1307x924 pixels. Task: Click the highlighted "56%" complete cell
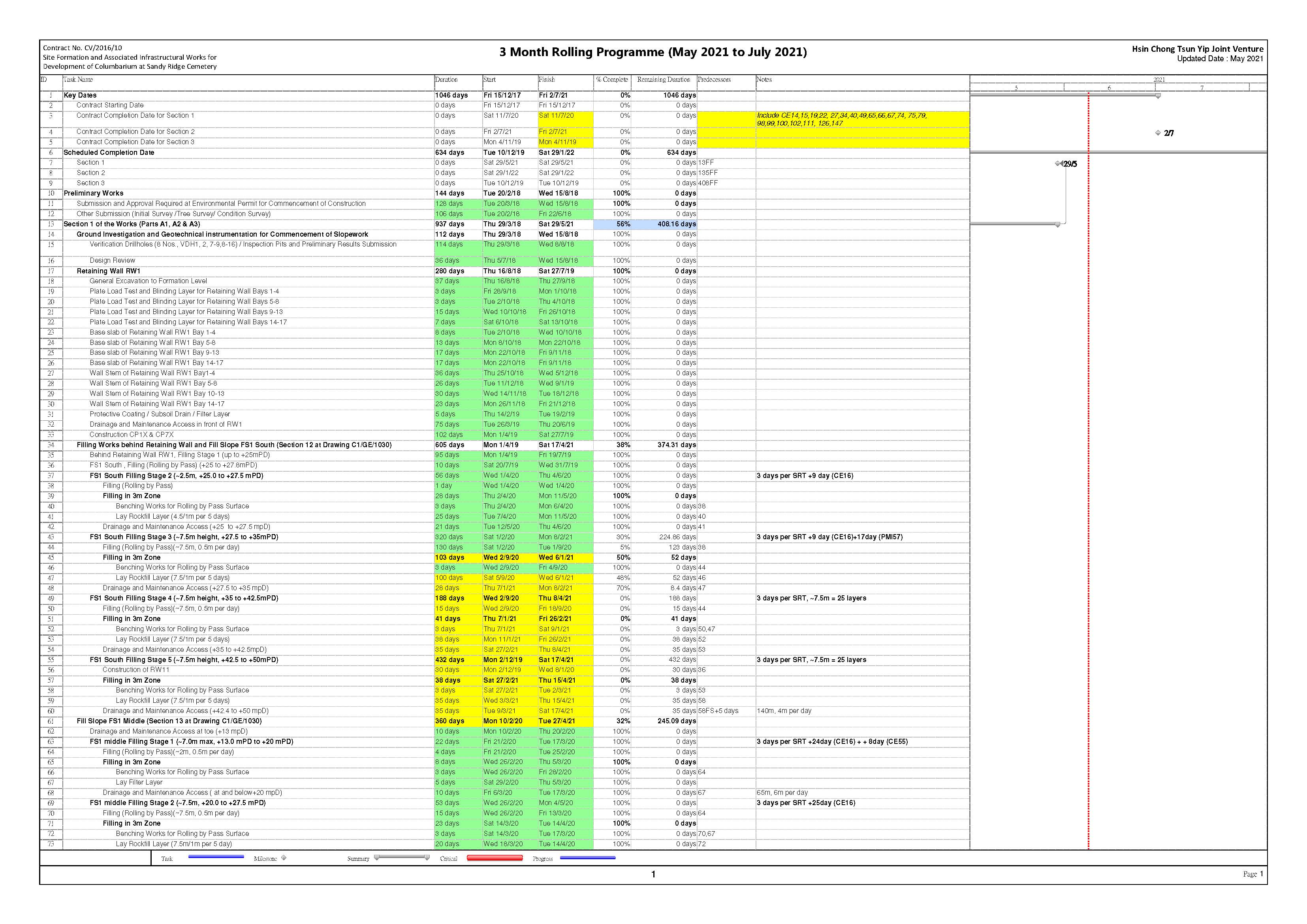pyautogui.click(x=612, y=224)
